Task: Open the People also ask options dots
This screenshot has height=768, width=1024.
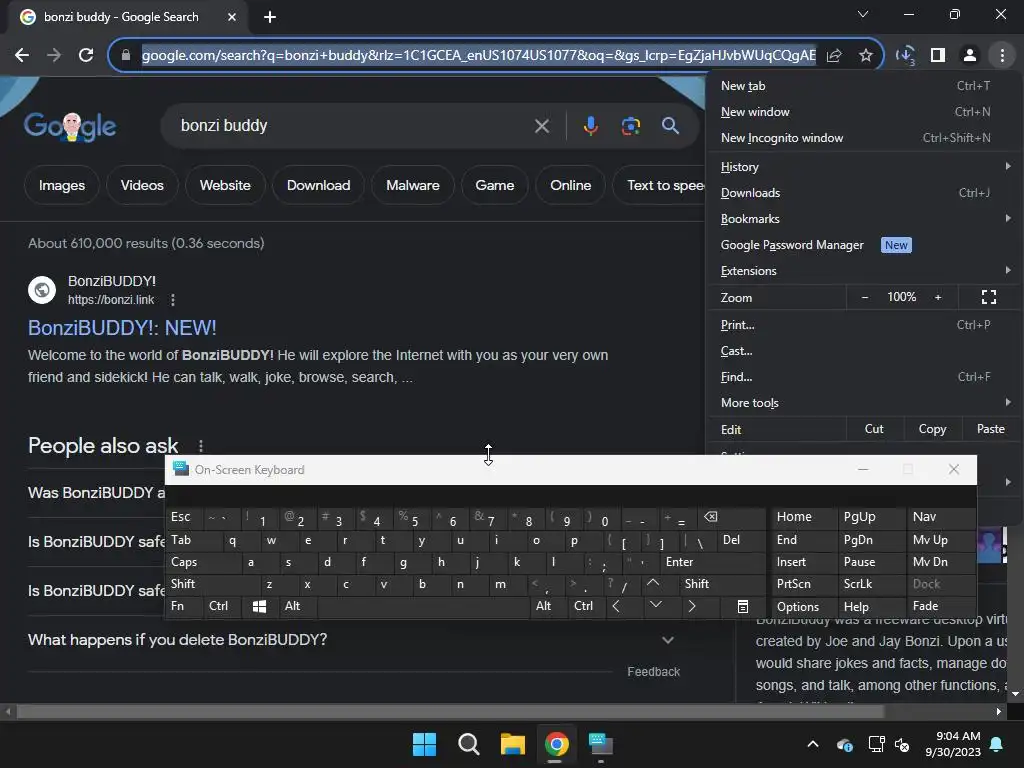Action: pyautogui.click(x=200, y=446)
